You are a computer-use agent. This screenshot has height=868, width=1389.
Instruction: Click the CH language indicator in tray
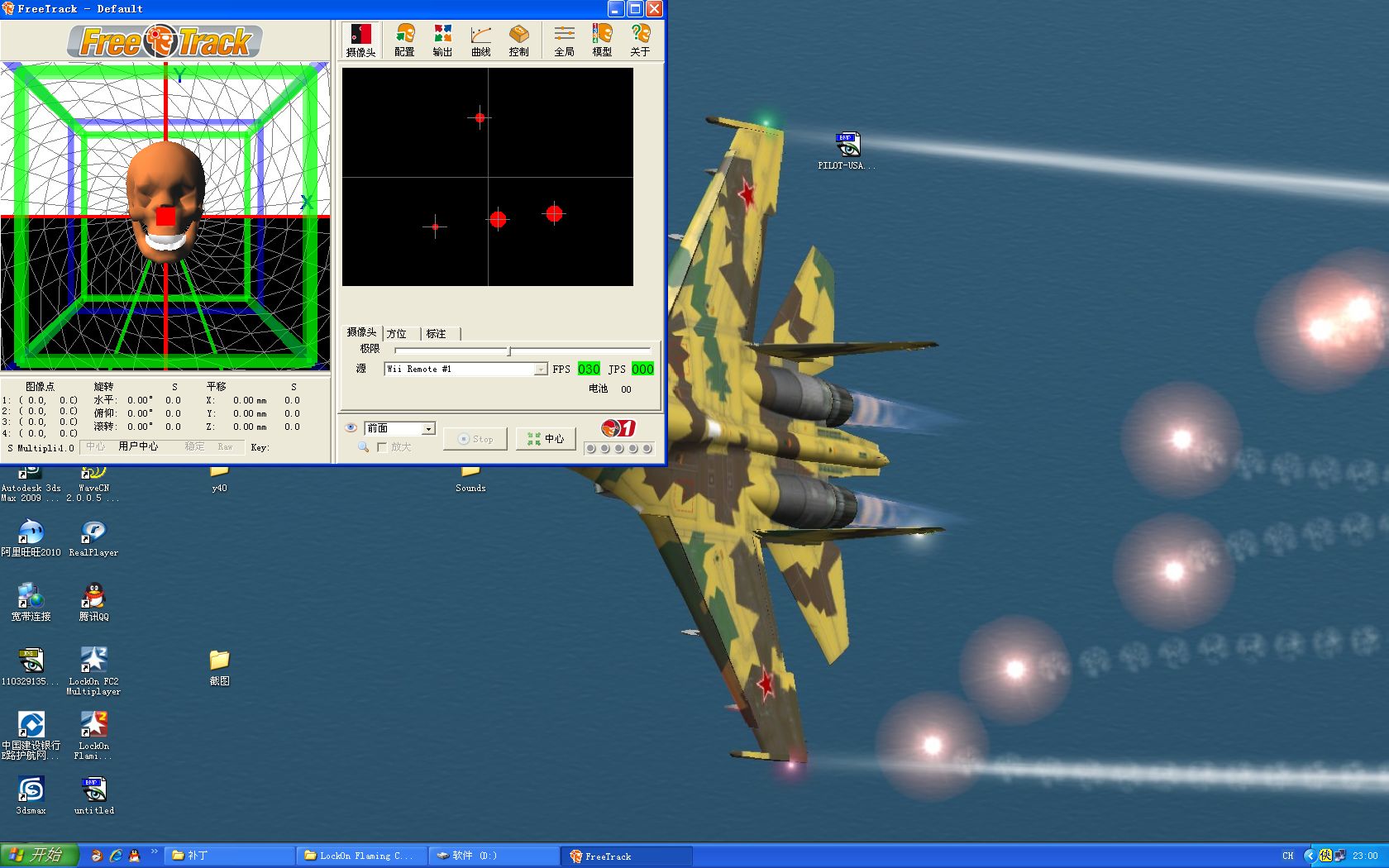pyautogui.click(x=1287, y=856)
